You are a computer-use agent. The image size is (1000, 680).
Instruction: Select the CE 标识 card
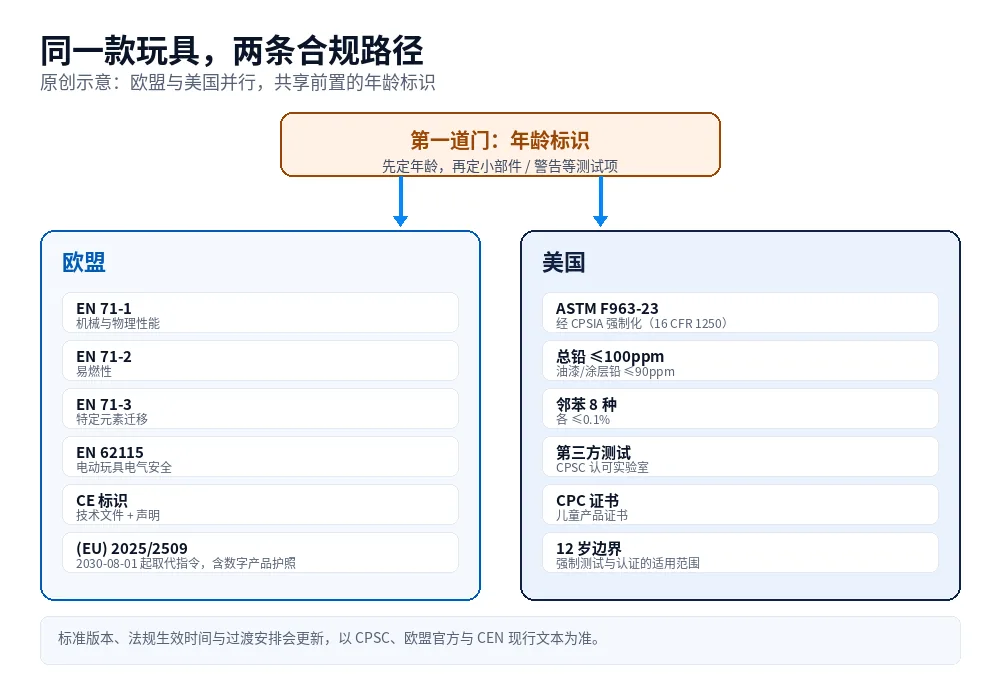click(x=260, y=505)
